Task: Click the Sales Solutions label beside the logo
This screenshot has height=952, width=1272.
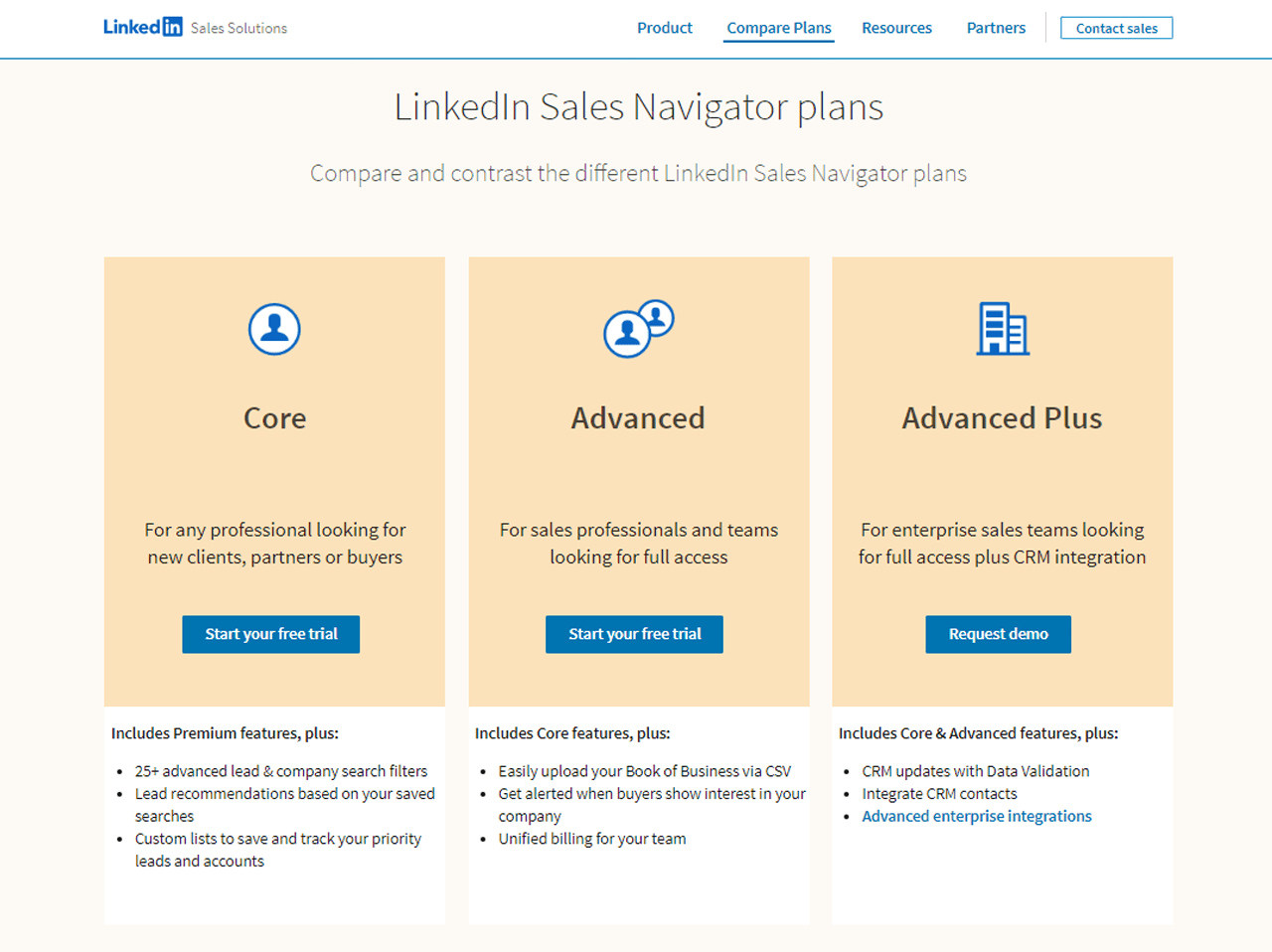Action: tap(238, 29)
